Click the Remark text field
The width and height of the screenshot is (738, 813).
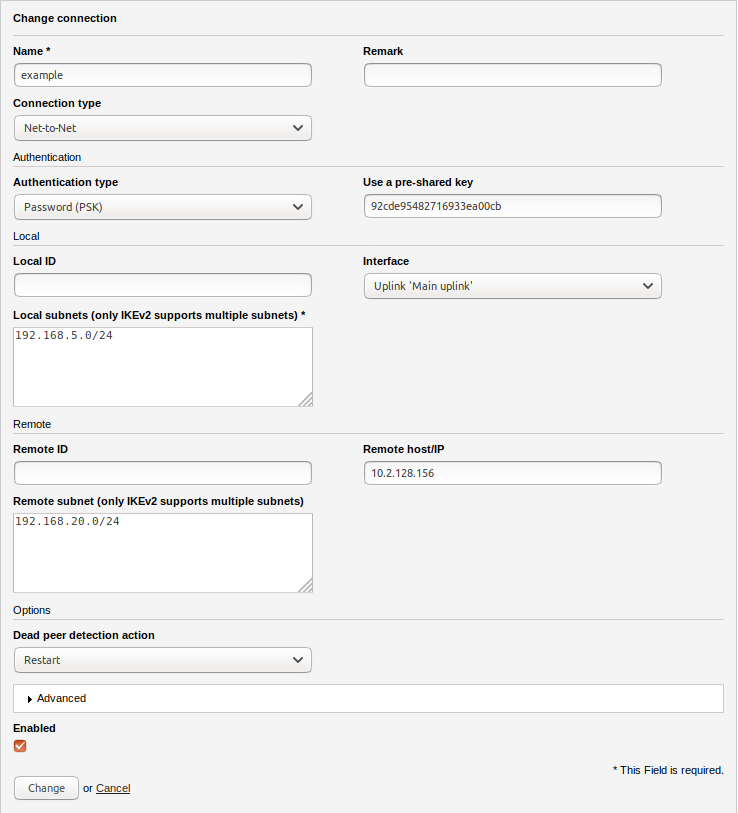512,75
